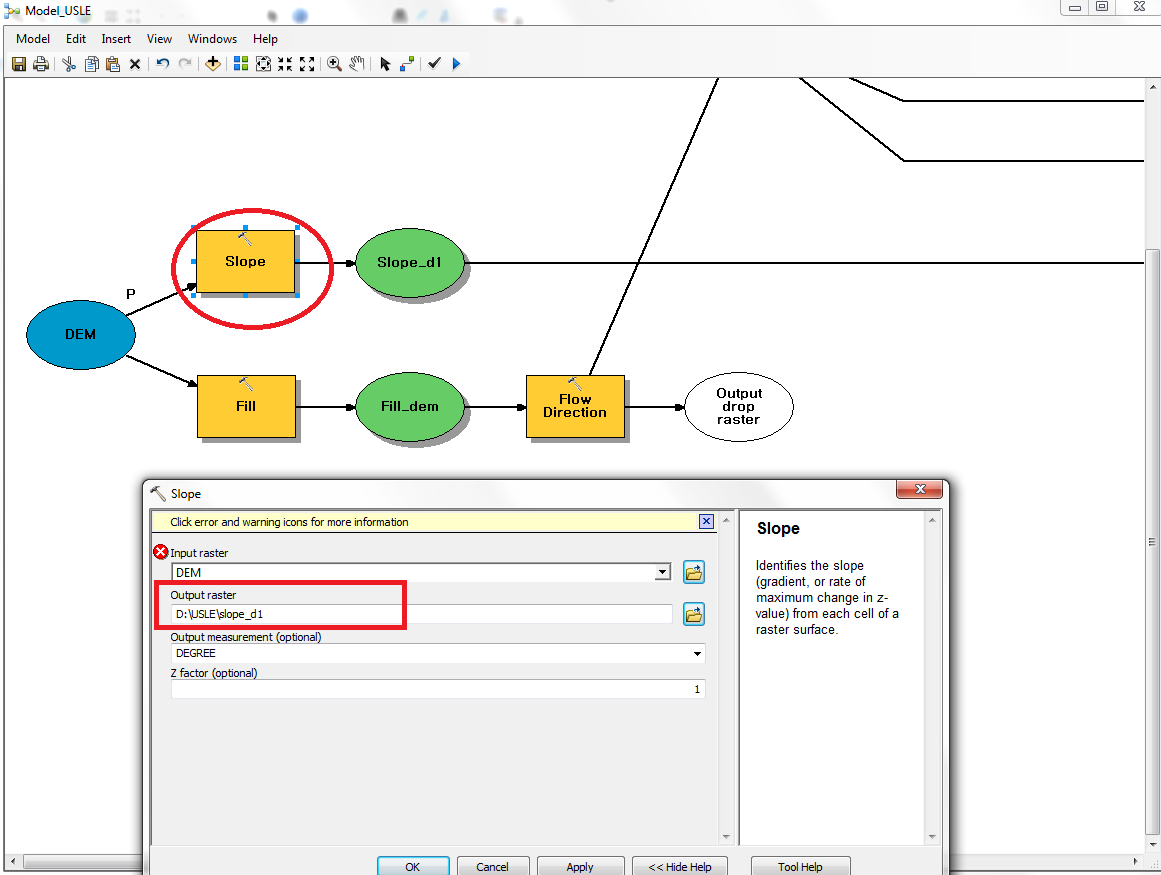This screenshot has width=1161, height=875.
Task: Open the Model menu
Action: [x=33, y=39]
